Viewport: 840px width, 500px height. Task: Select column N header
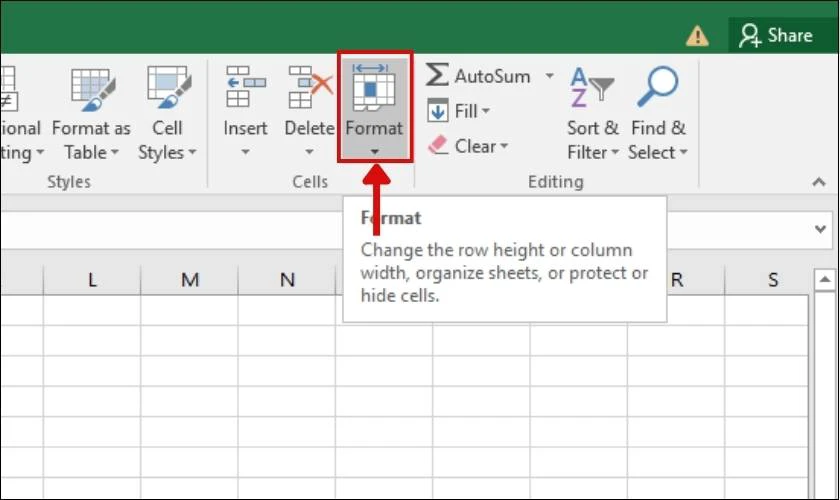click(x=287, y=280)
